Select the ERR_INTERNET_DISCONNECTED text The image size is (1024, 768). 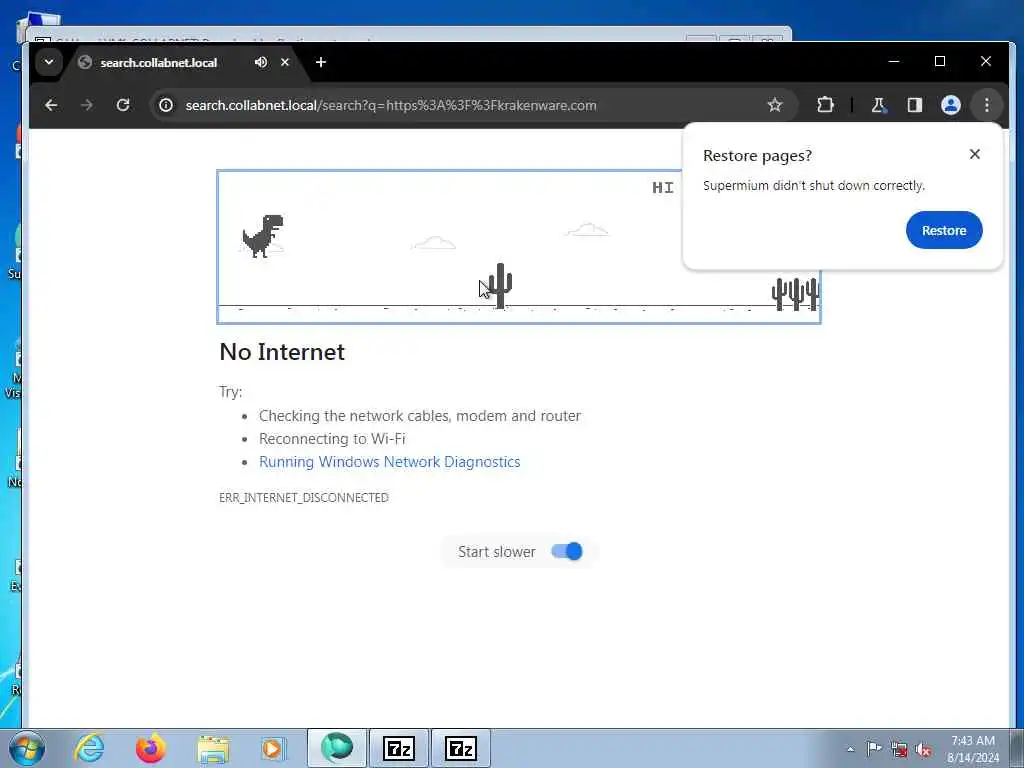pyautogui.click(x=304, y=498)
